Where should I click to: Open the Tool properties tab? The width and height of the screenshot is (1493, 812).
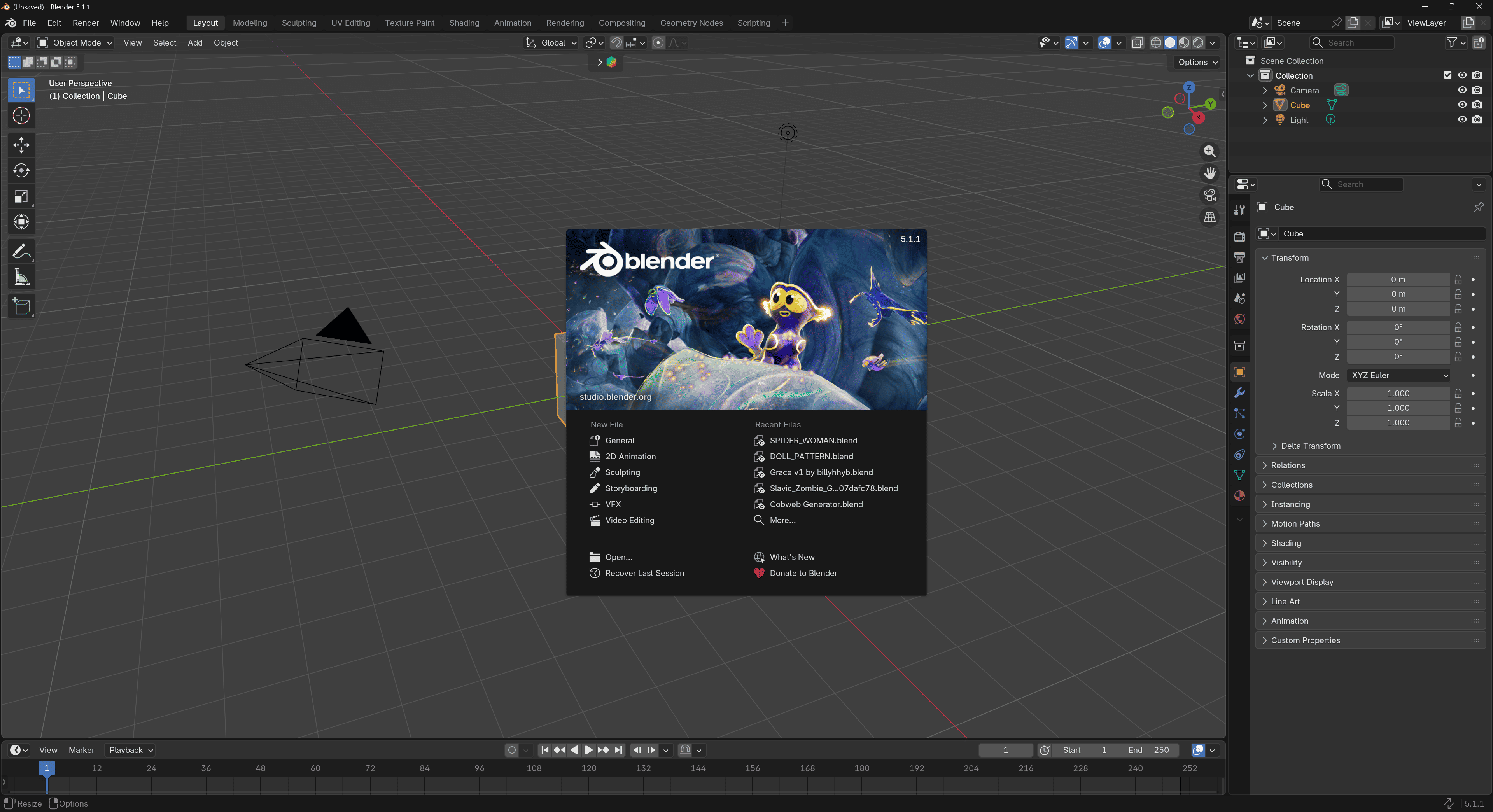click(1240, 210)
